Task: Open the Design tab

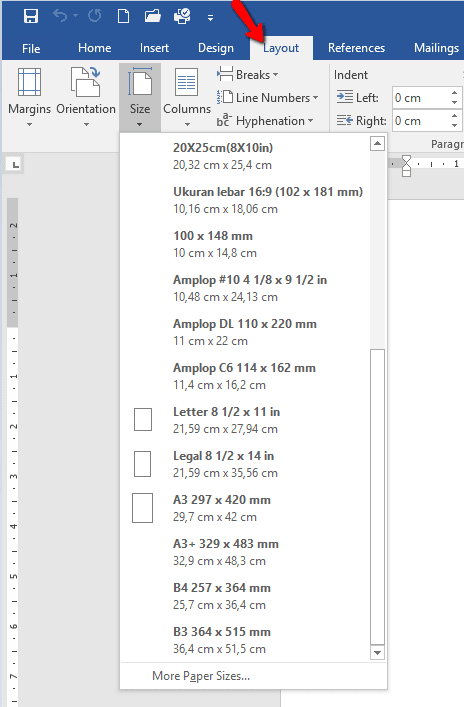Action: (x=216, y=48)
